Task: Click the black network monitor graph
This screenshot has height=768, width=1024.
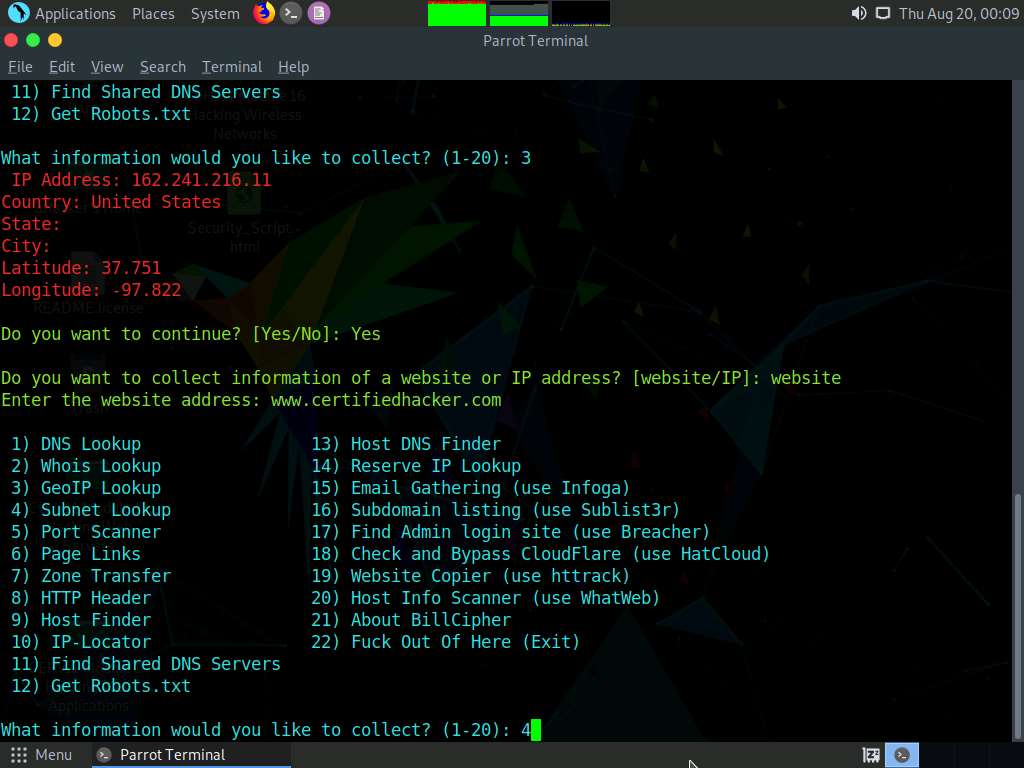Action: point(581,14)
